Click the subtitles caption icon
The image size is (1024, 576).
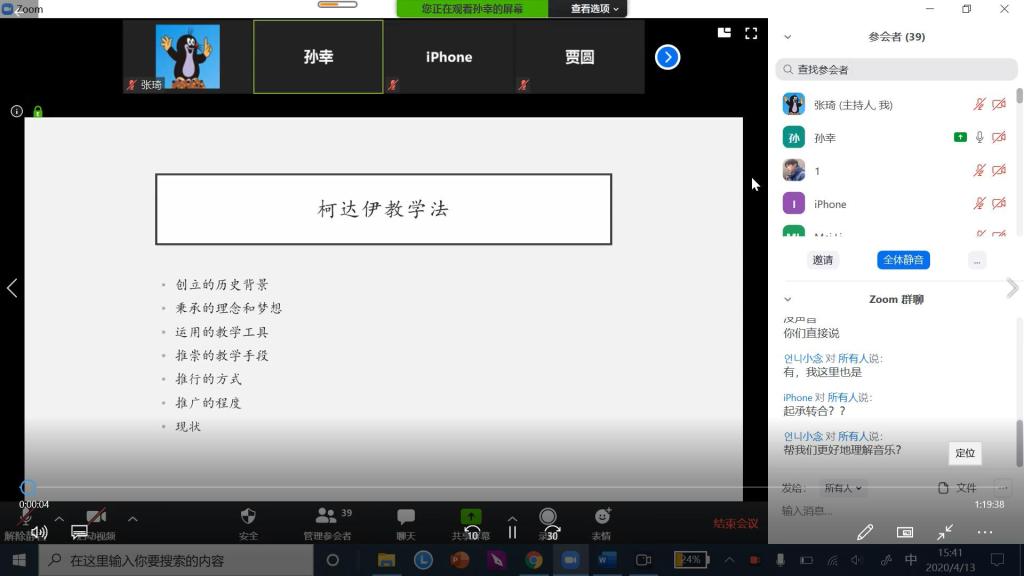(79, 532)
